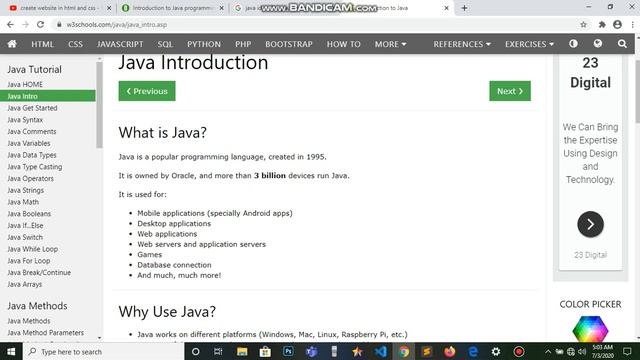Open File Explorer from the taskbar

coord(242,351)
